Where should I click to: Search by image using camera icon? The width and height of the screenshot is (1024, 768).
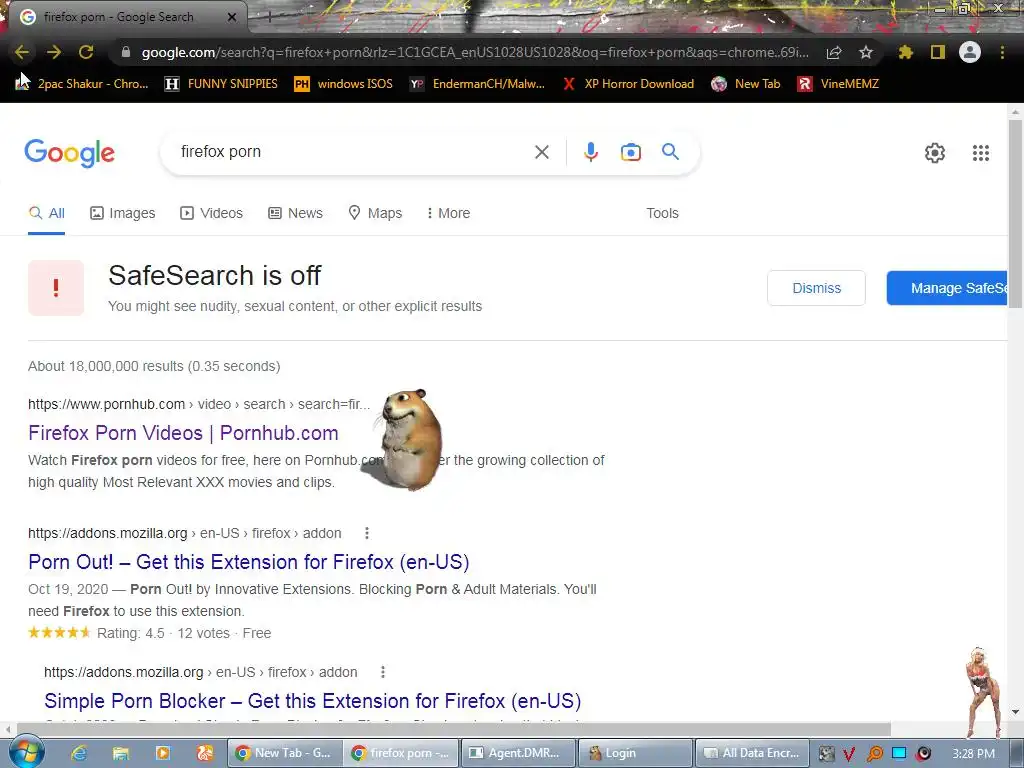(630, 152)
